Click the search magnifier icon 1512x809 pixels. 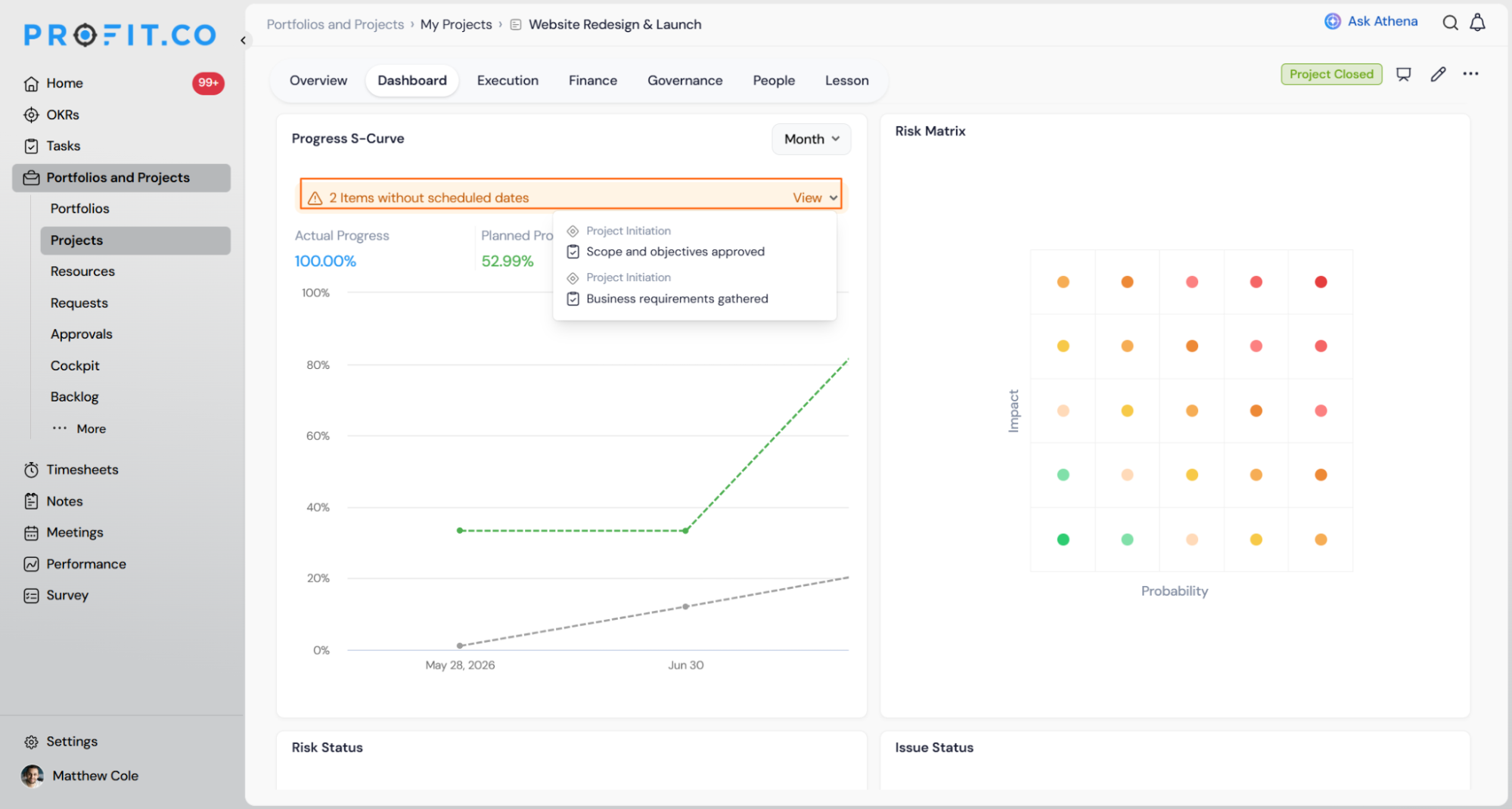1450,23
